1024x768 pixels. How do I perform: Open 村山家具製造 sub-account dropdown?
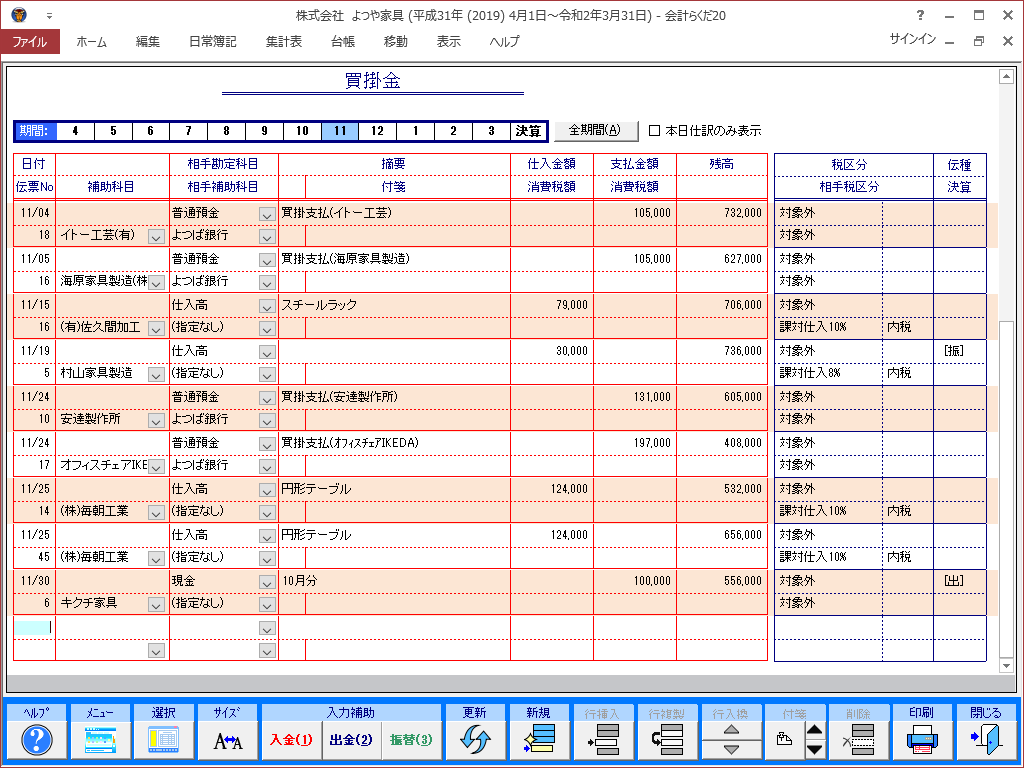[156, 375]
